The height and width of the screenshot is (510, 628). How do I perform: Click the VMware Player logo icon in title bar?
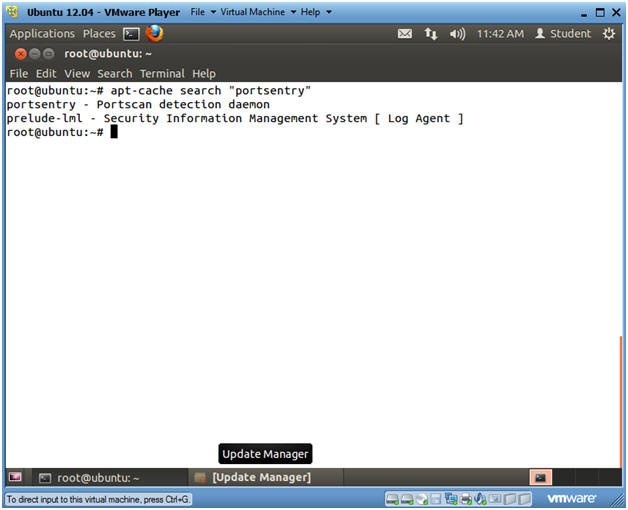[x=12, y=12]
